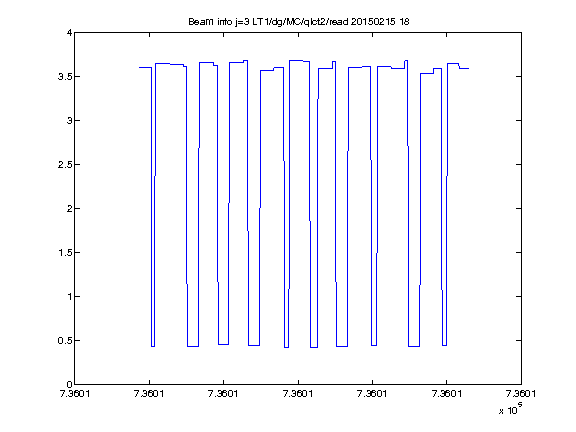Click the leftmost x-axis tick label 7.3601

[75, 394]
